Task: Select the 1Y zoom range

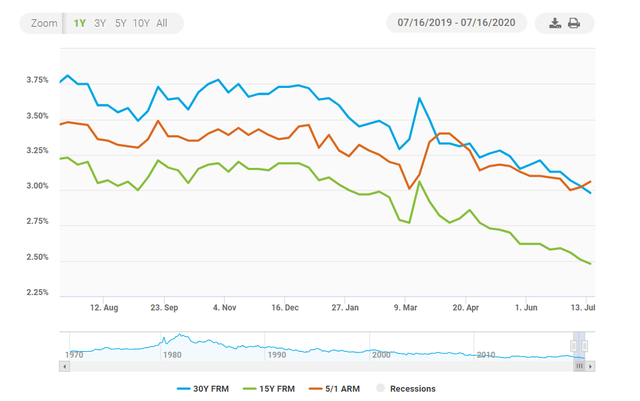Action: click(80, 23)
